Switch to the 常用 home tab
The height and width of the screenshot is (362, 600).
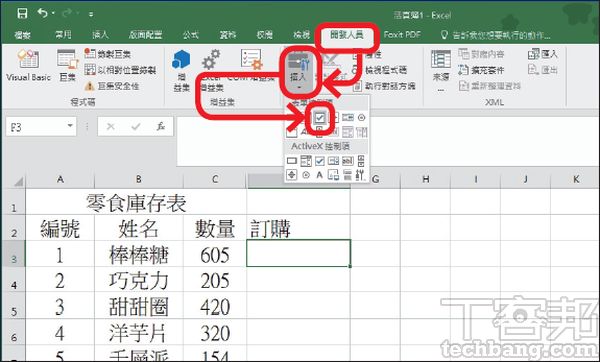pyautogui.click(x=63, y=35)
